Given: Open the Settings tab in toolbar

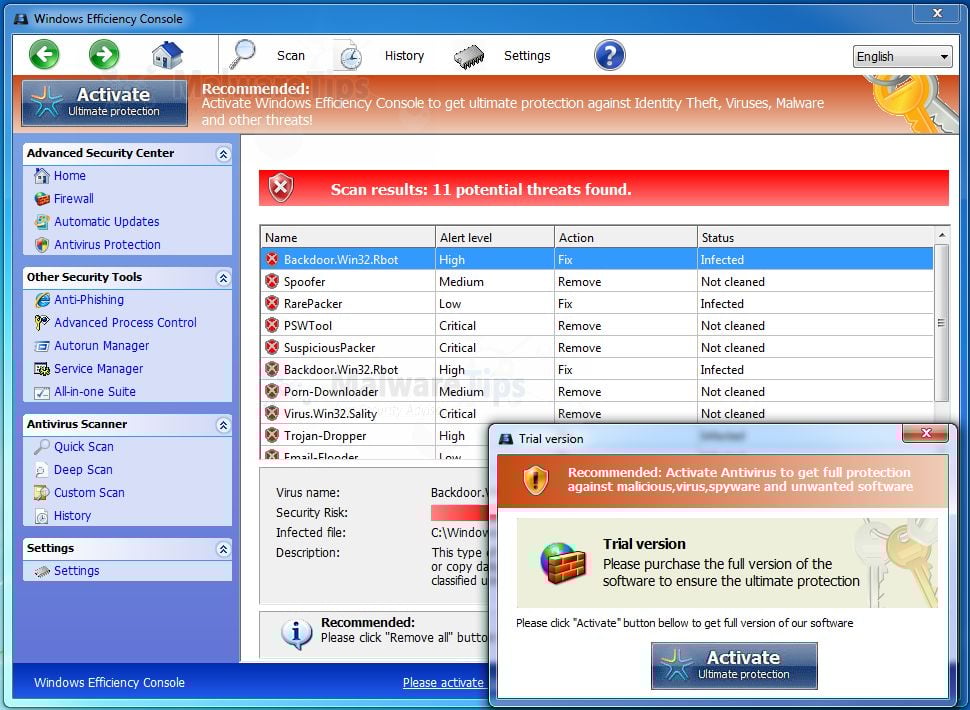Looking at the screenshot, I should (526, 56).
